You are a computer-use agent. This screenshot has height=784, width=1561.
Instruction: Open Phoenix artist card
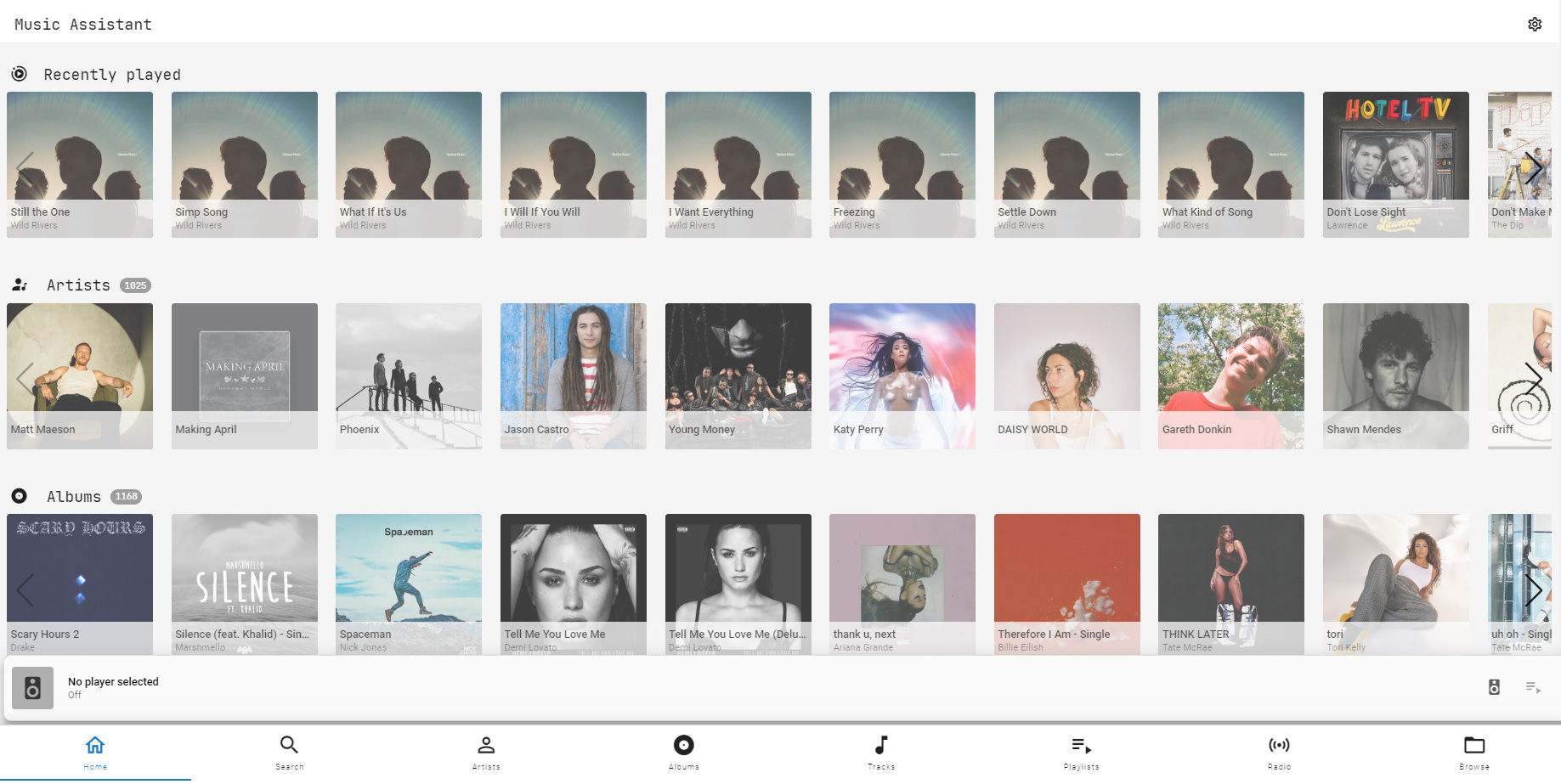click(x=409, y=376)
